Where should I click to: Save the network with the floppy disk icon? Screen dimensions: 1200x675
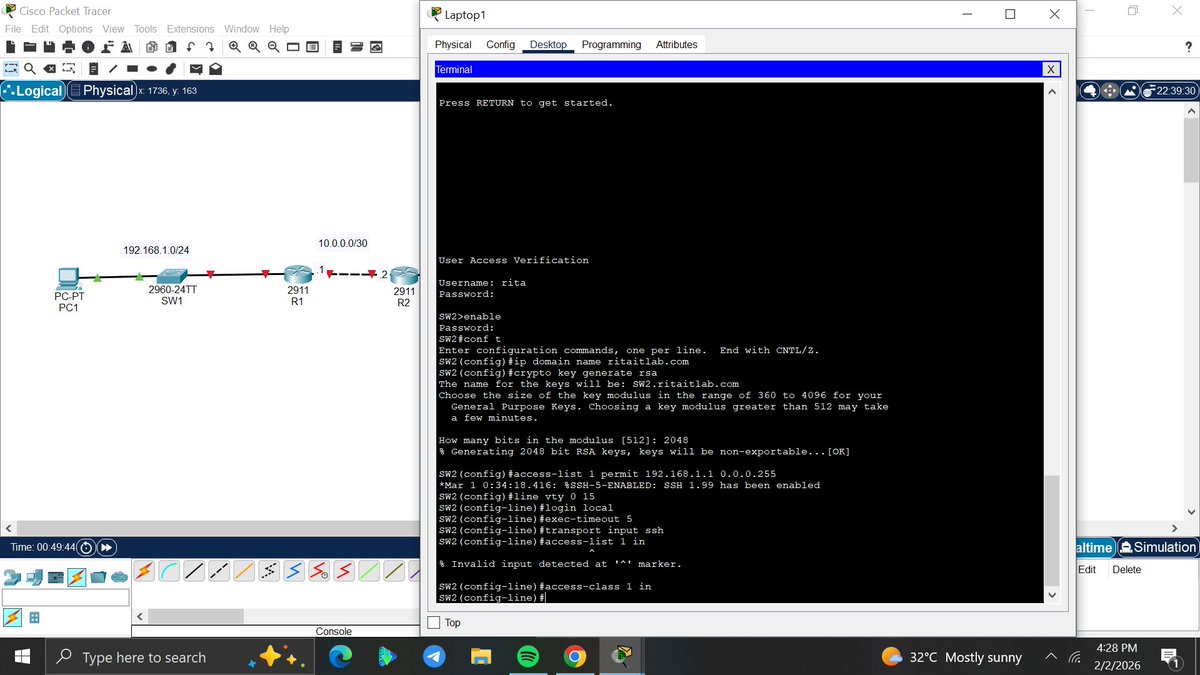[49, 47]
